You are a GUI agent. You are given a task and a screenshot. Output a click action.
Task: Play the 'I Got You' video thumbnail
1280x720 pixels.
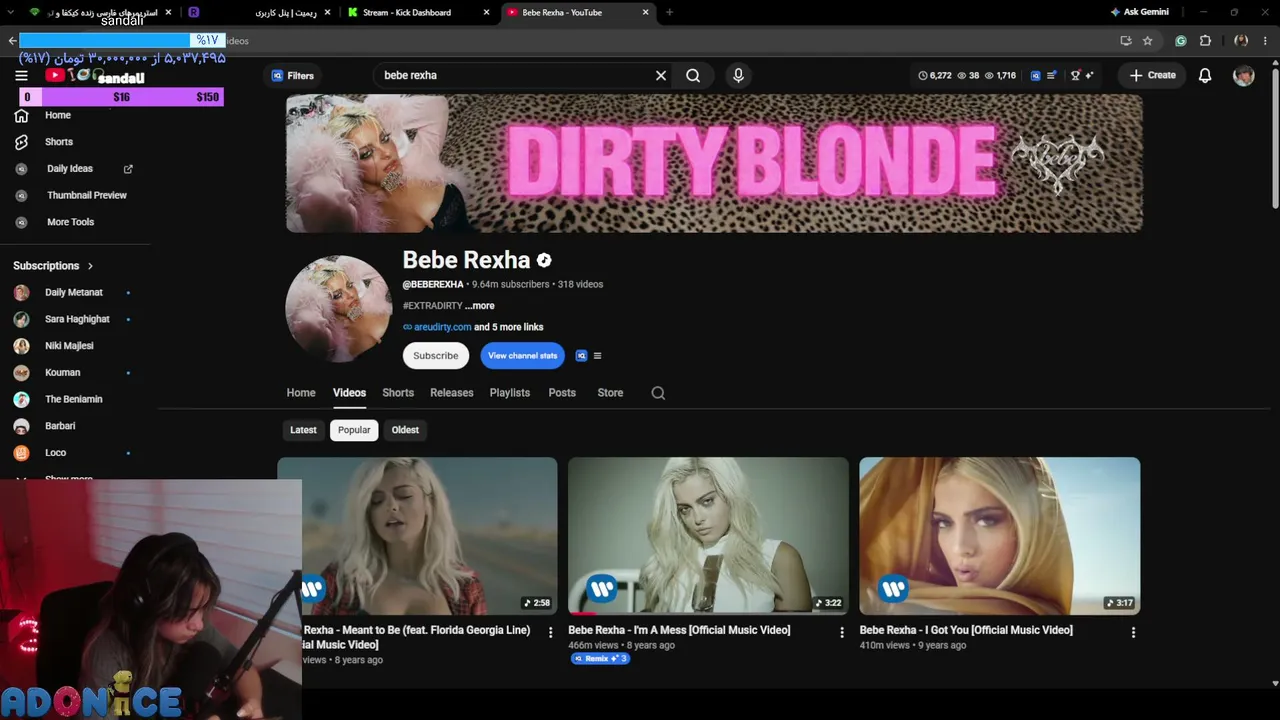coord(1000,536)
